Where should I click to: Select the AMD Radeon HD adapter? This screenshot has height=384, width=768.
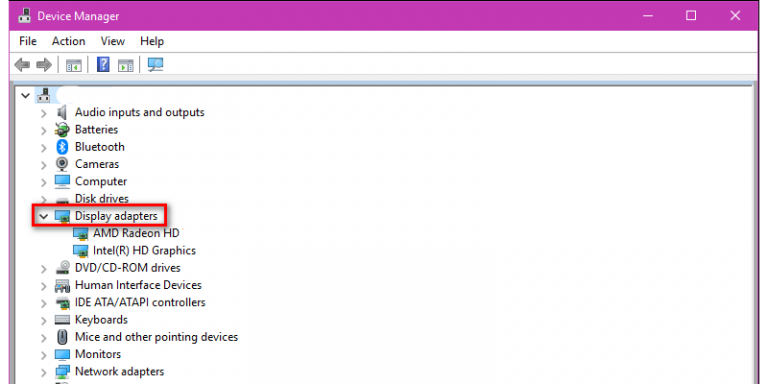[x=136, y=233]
